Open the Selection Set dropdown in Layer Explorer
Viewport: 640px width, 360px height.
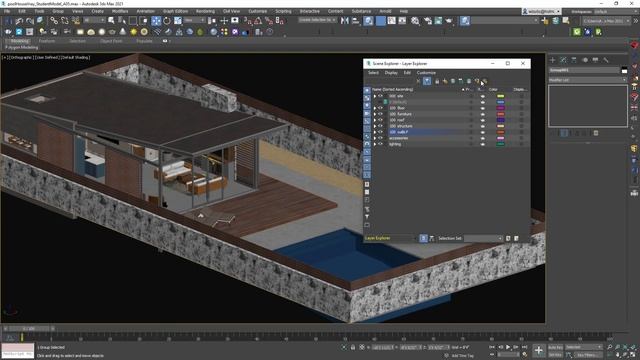[x=483, y=238]
